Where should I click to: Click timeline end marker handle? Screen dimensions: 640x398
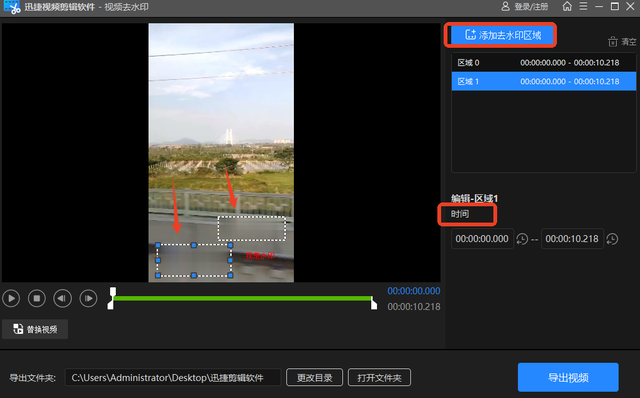373,303
